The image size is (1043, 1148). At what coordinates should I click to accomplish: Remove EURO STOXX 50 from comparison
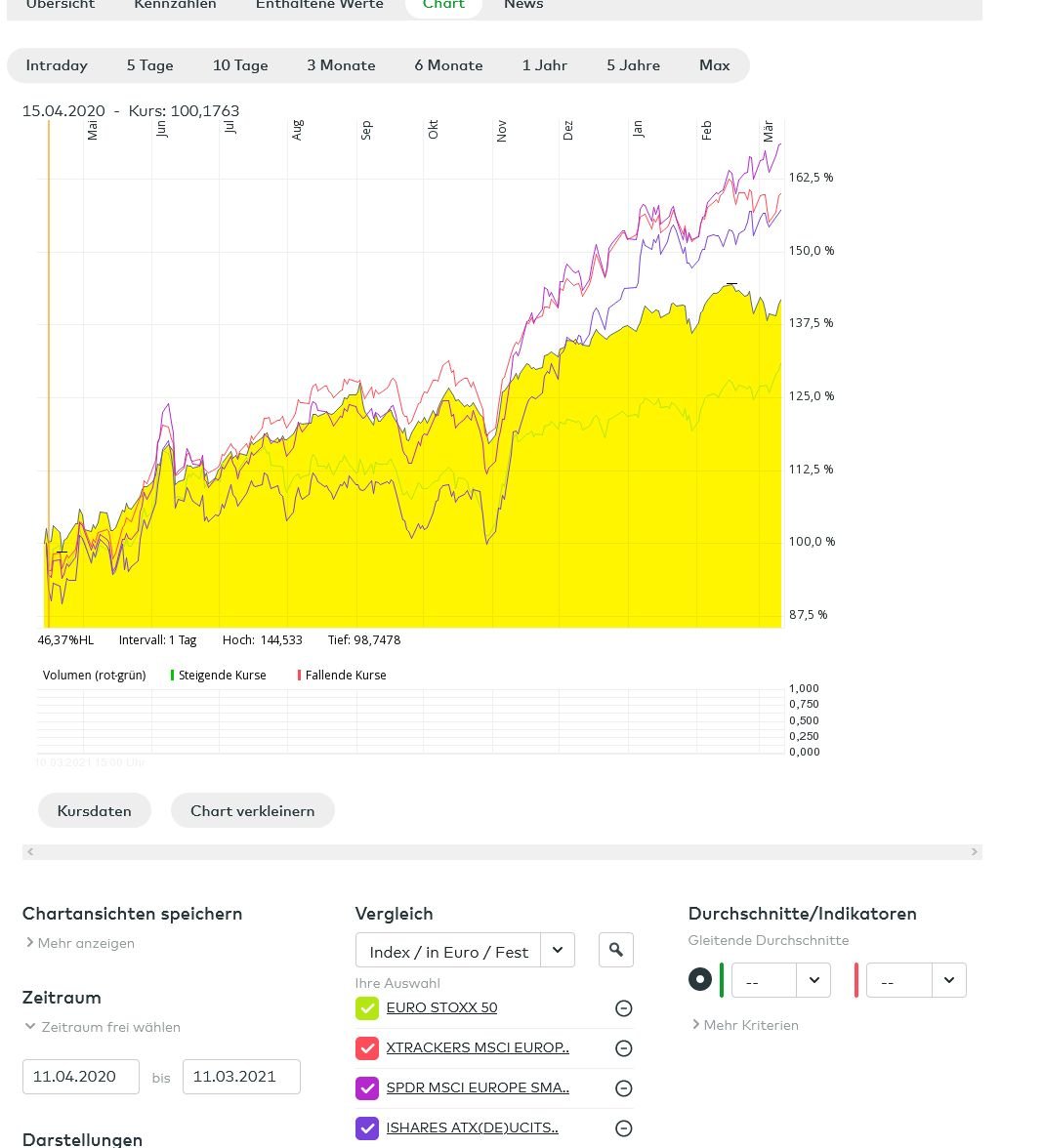pos(623,1008)
